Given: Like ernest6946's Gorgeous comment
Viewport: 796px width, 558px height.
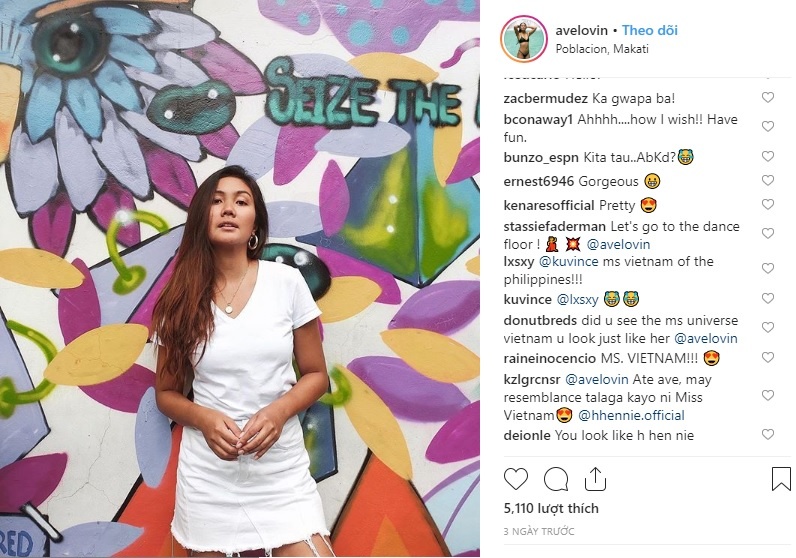Looking at the screenshot, I should pyautogui.click(x=768, y=180).
